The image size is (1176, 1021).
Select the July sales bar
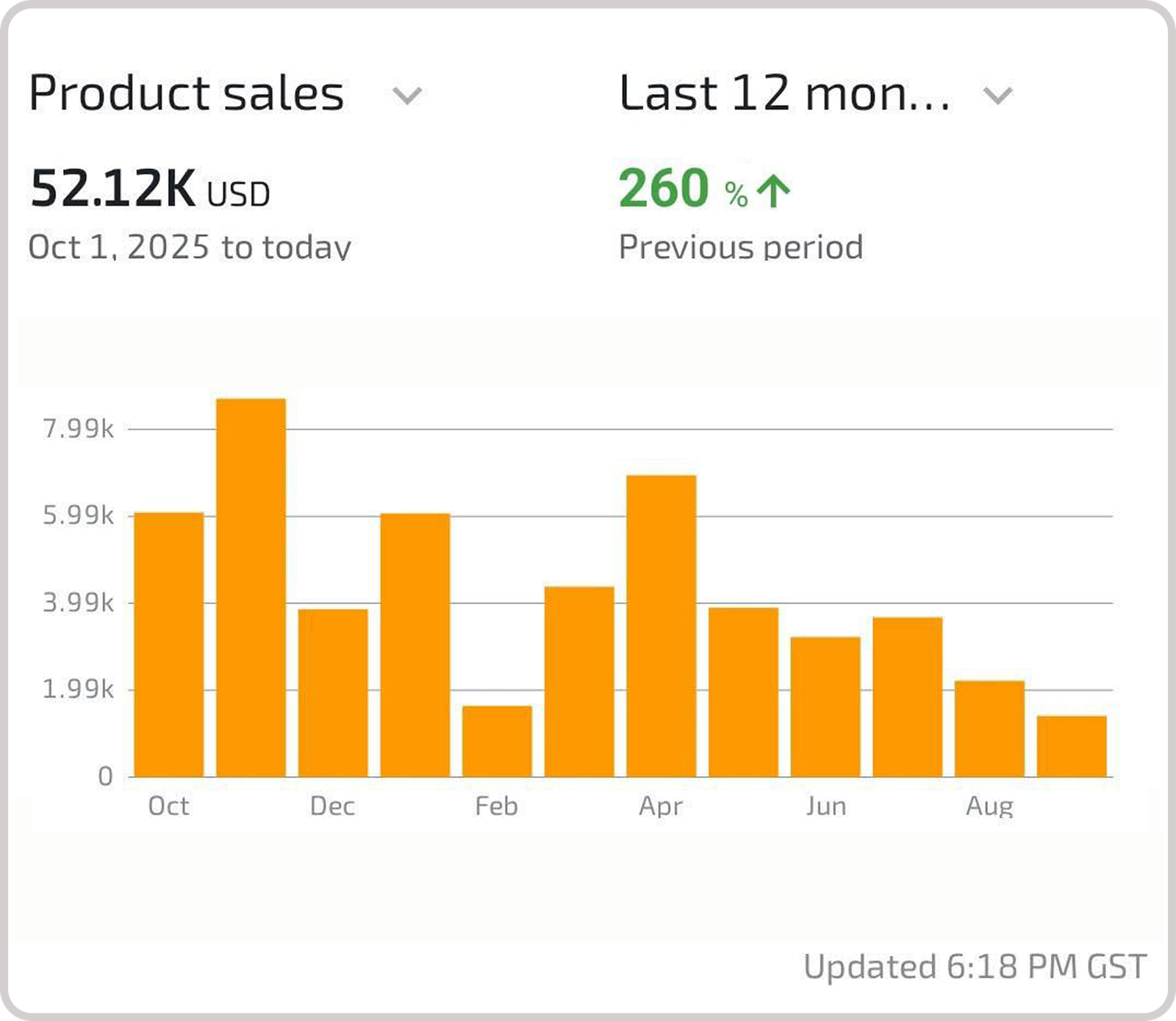coord(908,697)
